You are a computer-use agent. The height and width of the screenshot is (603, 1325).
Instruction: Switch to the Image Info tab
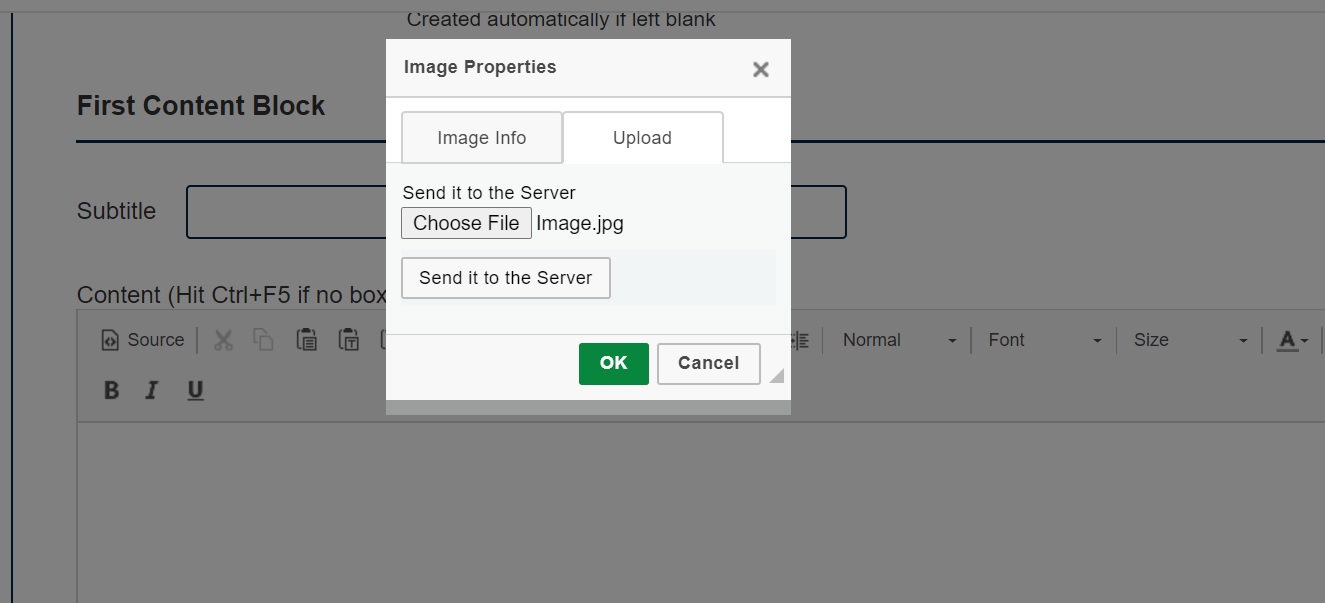(482, 138)
